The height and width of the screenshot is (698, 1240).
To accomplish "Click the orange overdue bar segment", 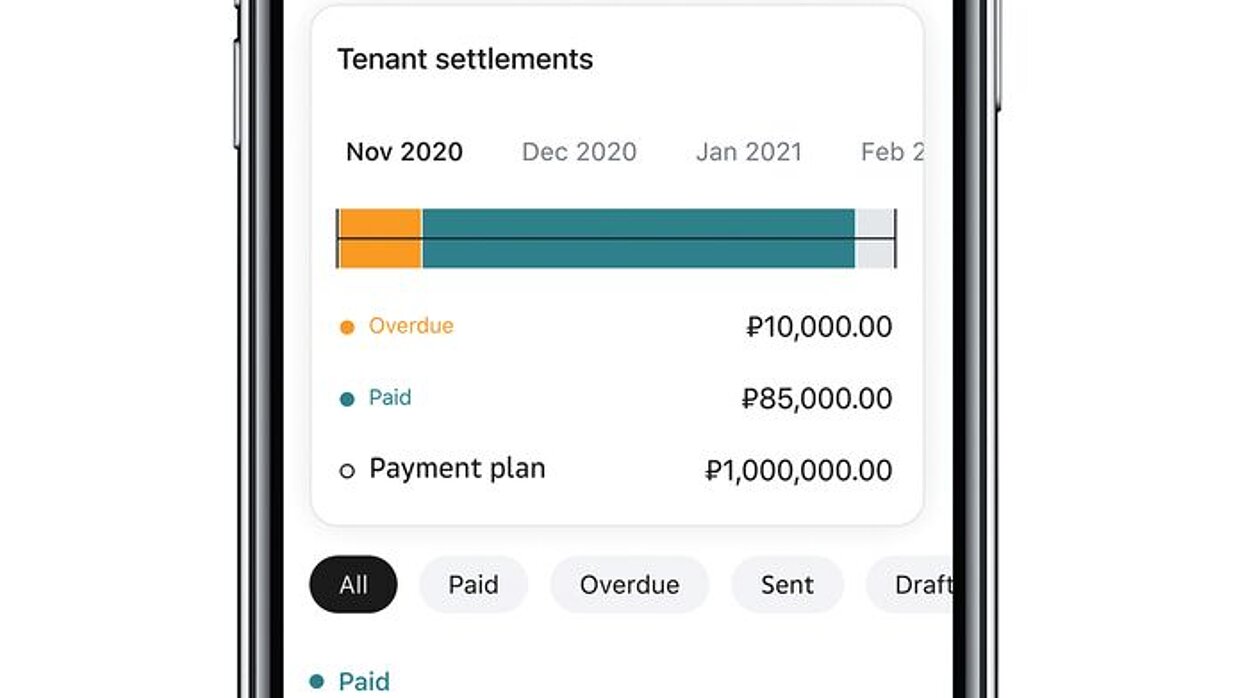I will point(381,238).
